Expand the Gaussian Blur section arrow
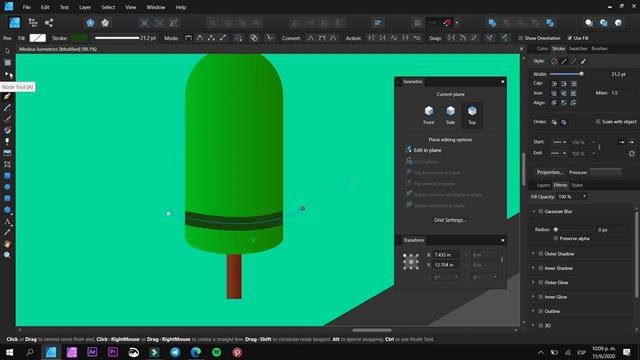 (x=533, y=211)
